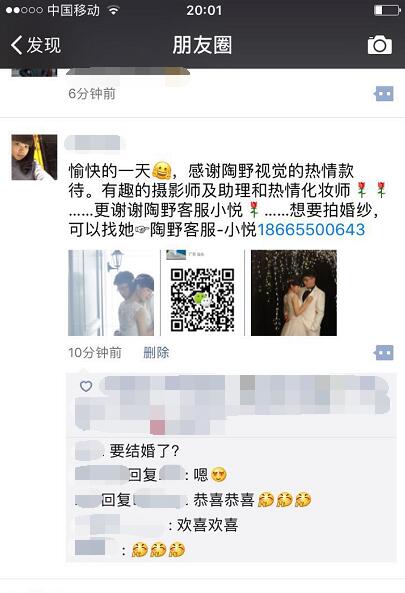Tap the camera icon to post a moment
Screen dimensions: 405x593
coord(380,45)
